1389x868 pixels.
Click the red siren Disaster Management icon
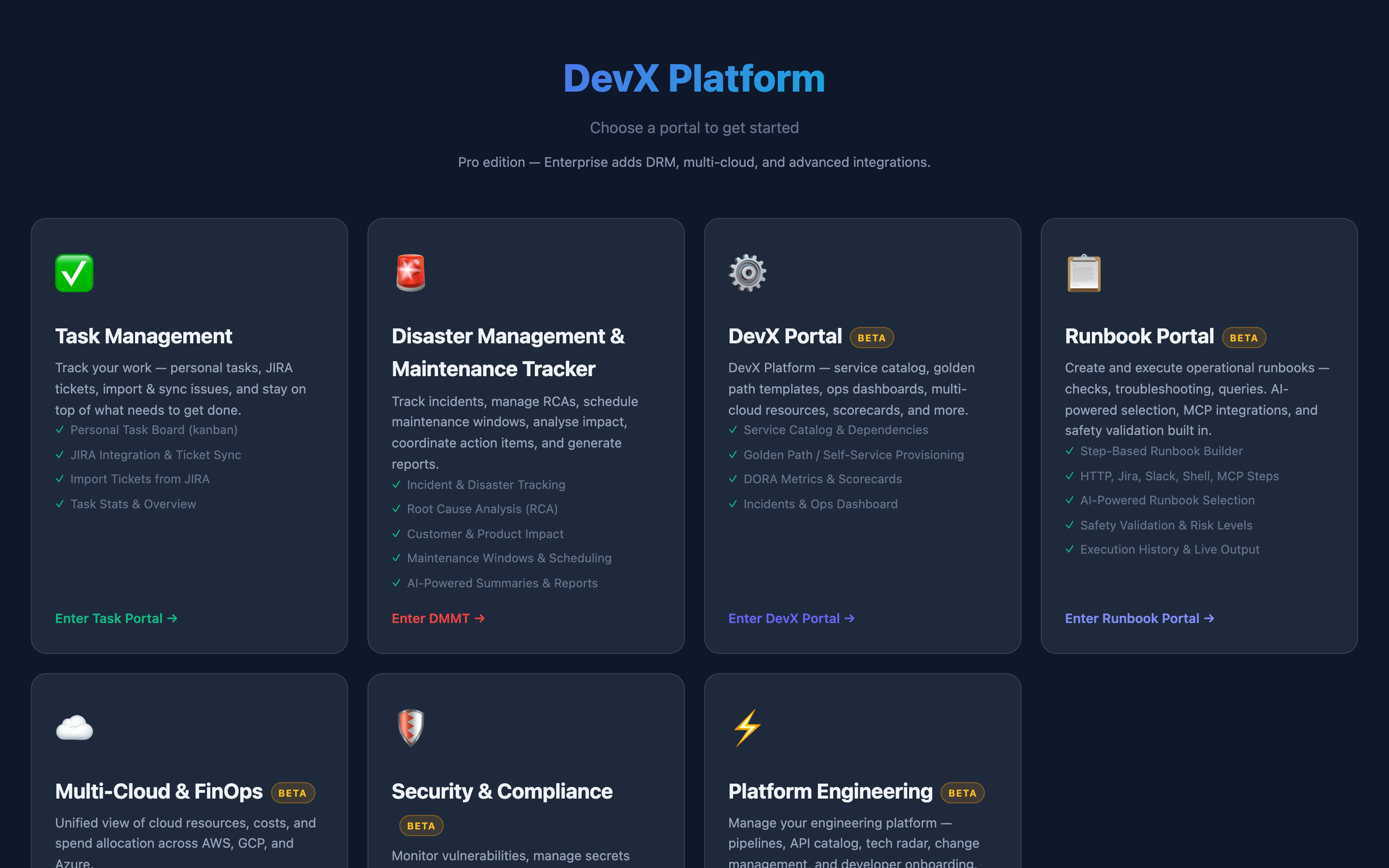click(x=410, y=272)
